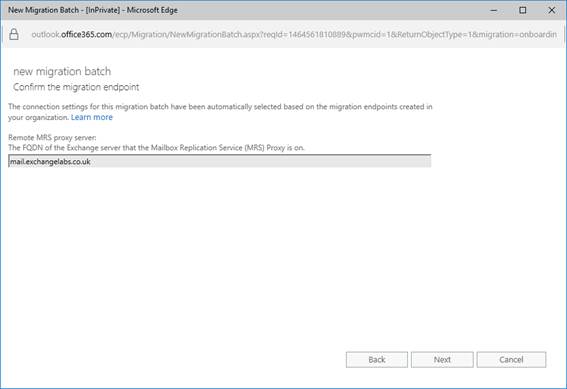This screenshot has width=567, height=389.
Task: Close the New Migration Batch window
Action: 551,10
